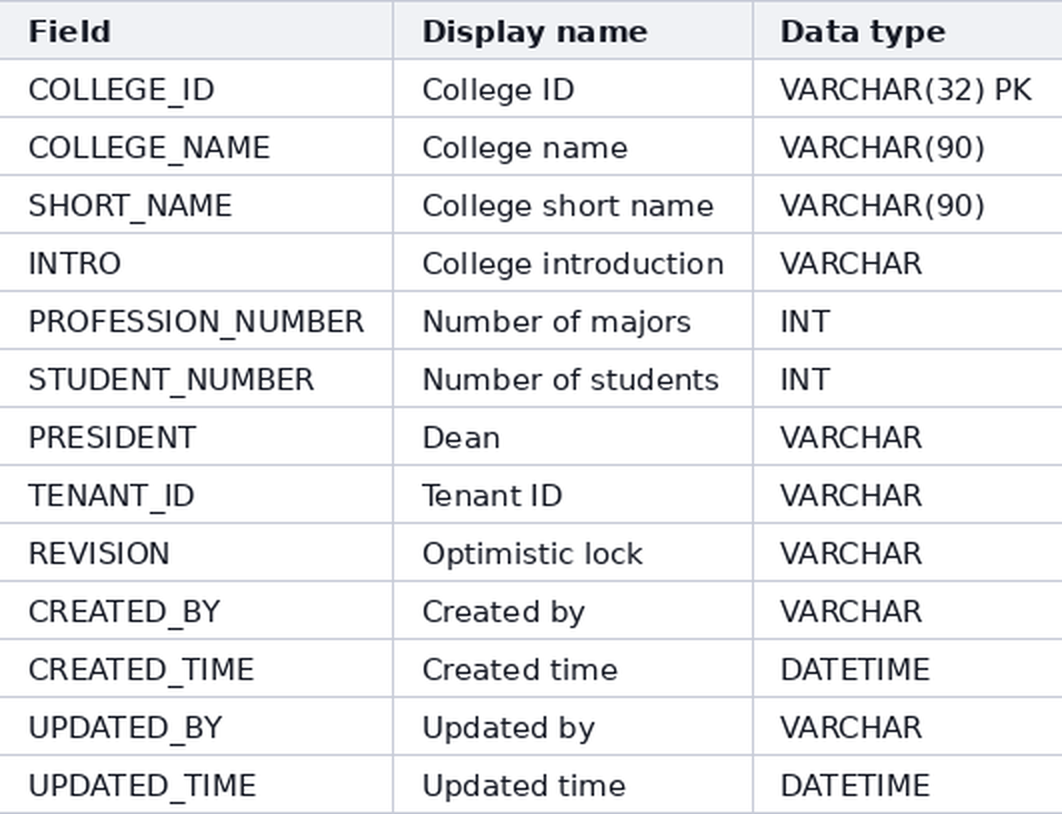Select the 'Number of majors' cell

(x=573, y=321)
